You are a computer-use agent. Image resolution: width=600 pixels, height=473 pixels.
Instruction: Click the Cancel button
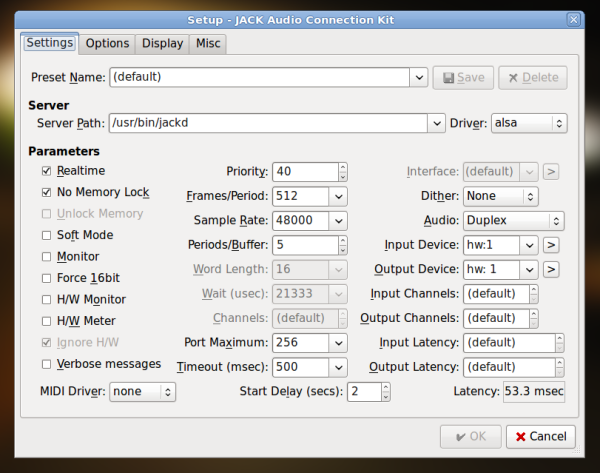(x=541, y=437)
